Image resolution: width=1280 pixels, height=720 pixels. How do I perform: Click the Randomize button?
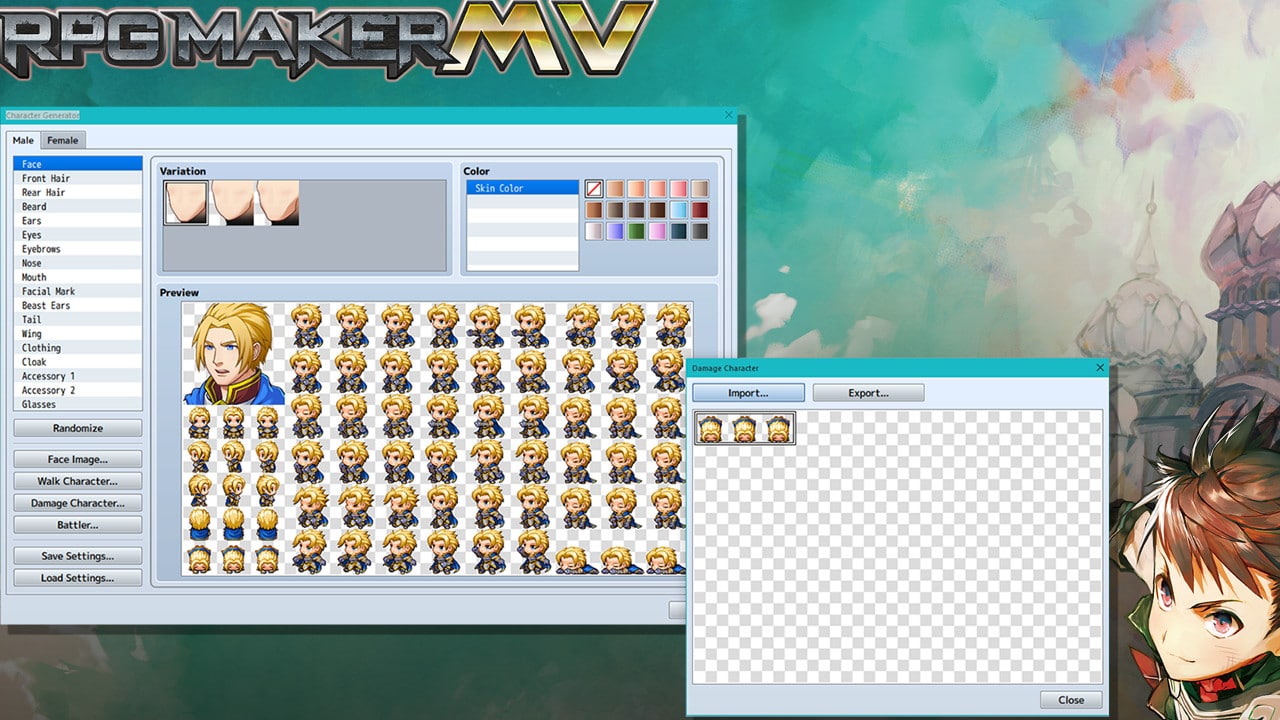(78, 428)
